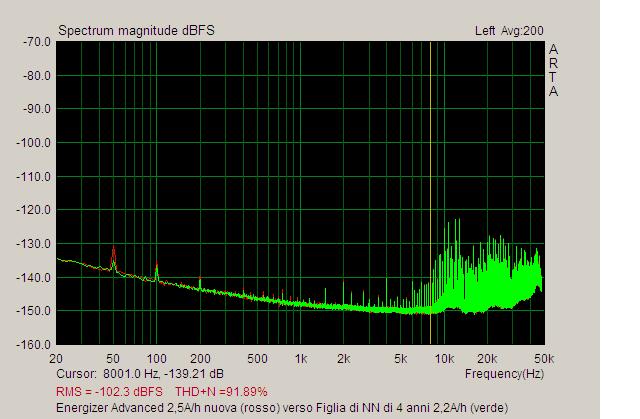Viewport: 640px width, 419px height.
Task: Click the Left Avg:200 label
Action: [509, 31]
